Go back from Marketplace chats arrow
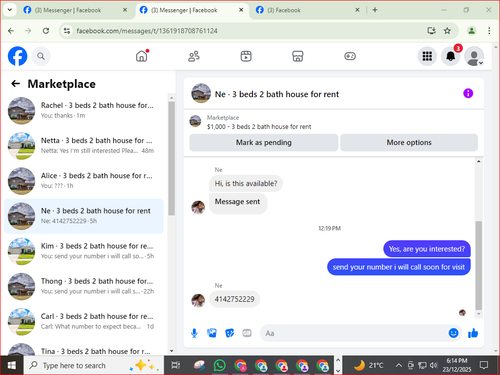This screenshot has width=500, height=375. [15, 84]
